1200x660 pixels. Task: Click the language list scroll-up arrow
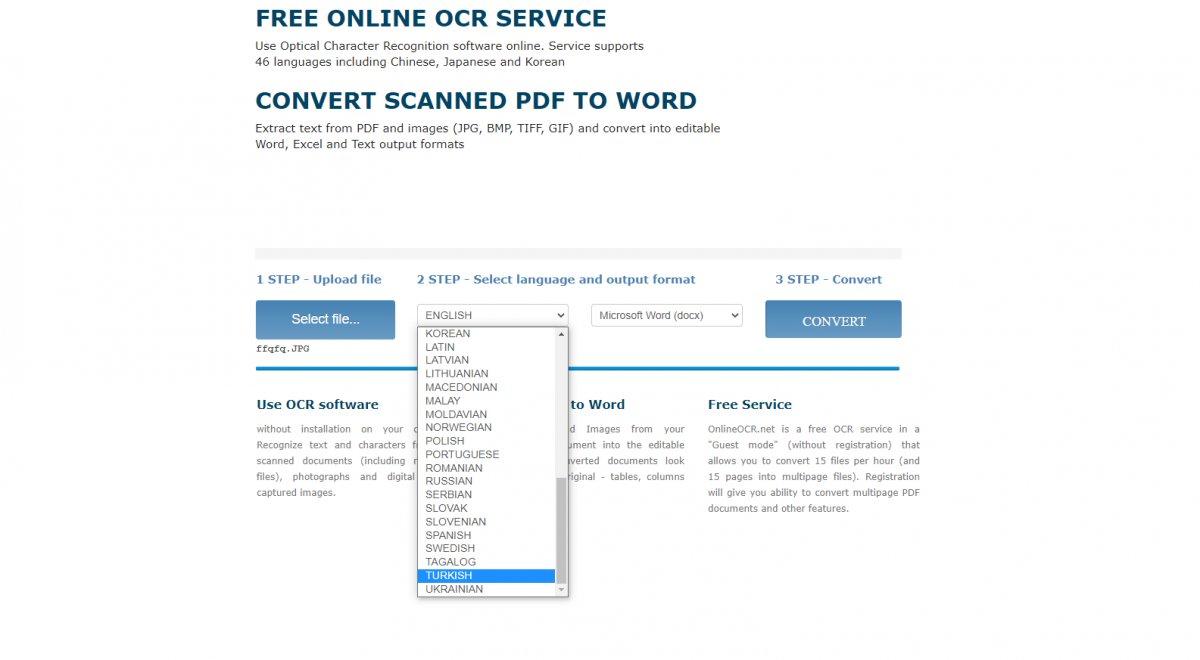click(561, 334)
